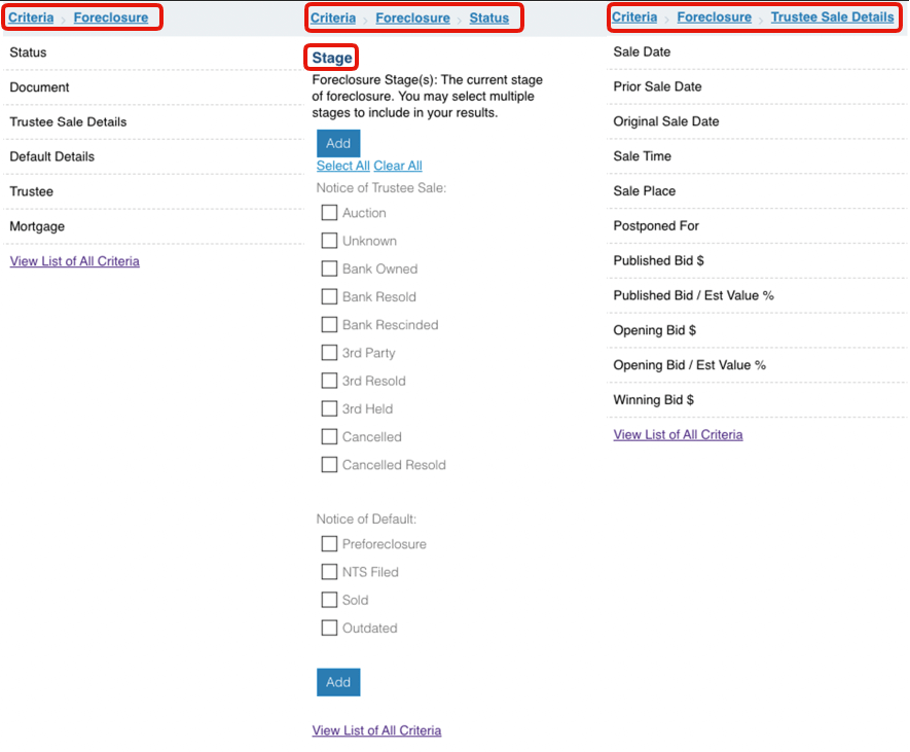Select Sale Date criteria option
Screen dimensions: 910x752
pyautogui.click(x=642, y=52)
